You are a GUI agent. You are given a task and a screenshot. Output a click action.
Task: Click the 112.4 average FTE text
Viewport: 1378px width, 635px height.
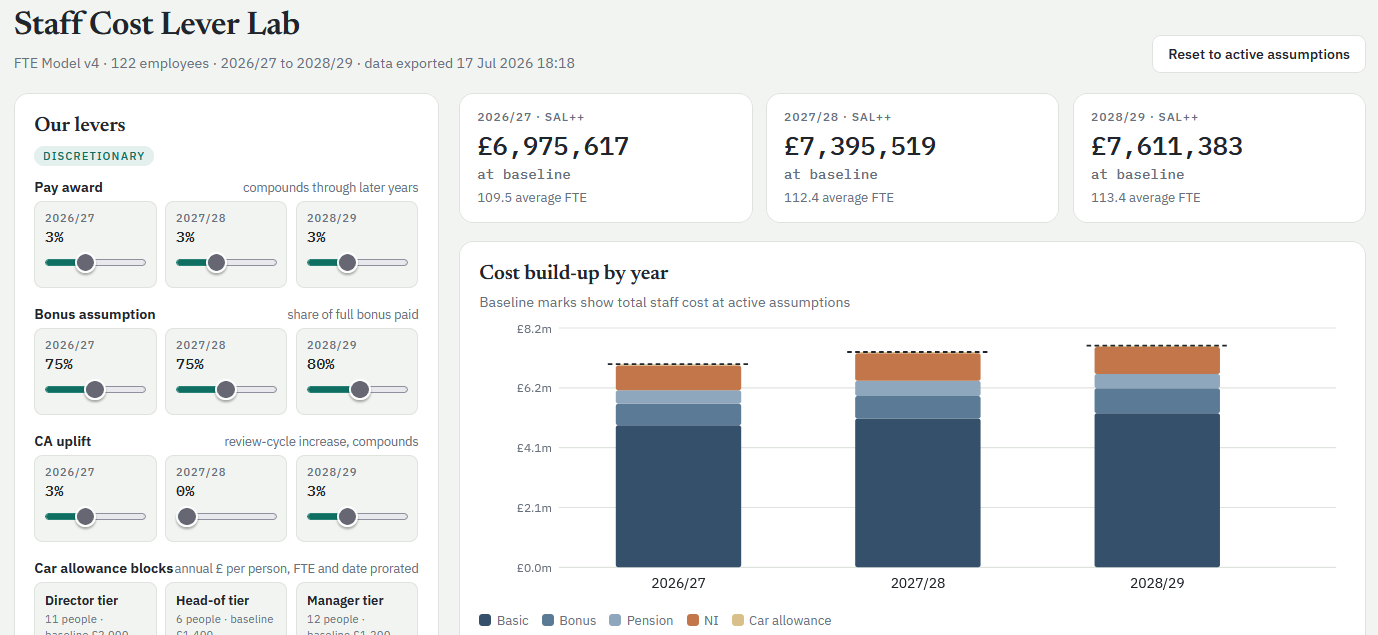[839, 197]
